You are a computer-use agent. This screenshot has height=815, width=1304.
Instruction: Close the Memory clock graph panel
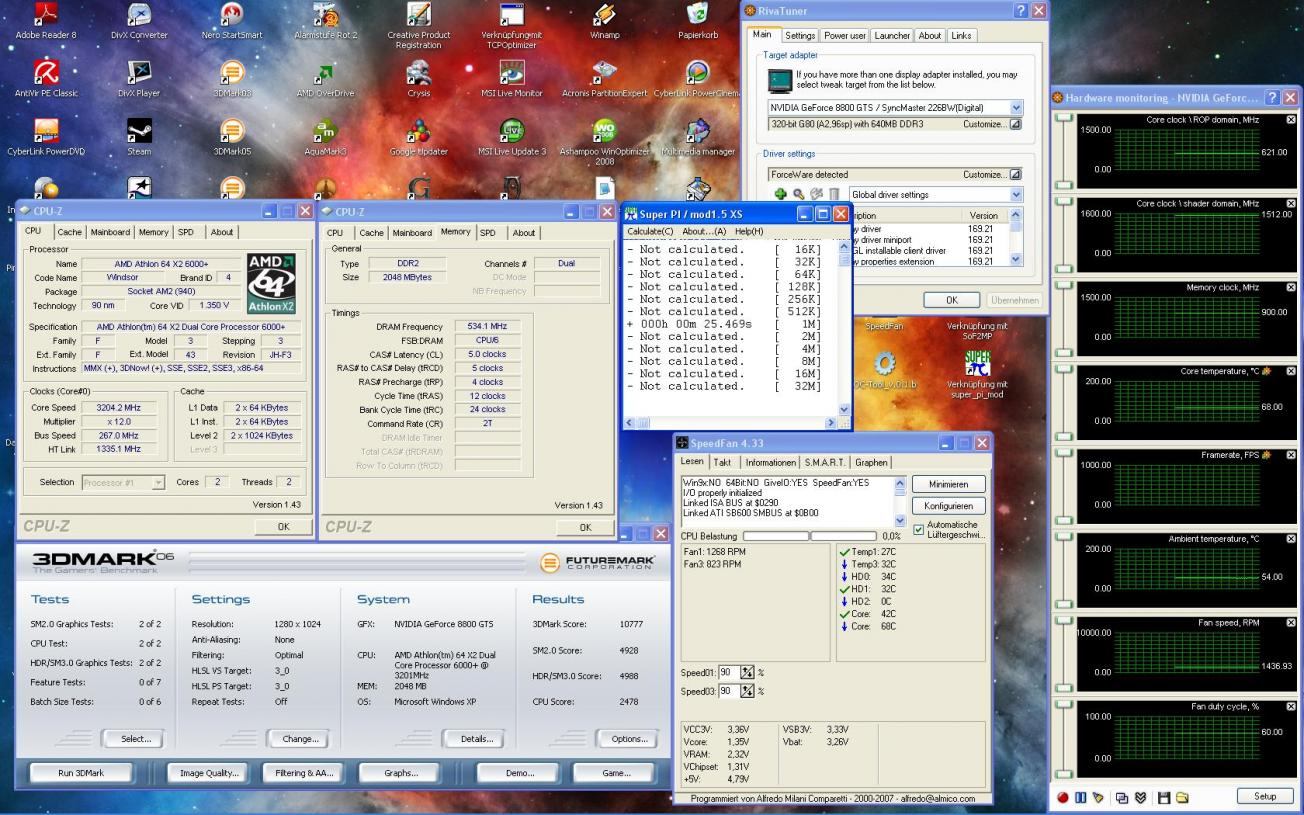tap(1290, 287)
